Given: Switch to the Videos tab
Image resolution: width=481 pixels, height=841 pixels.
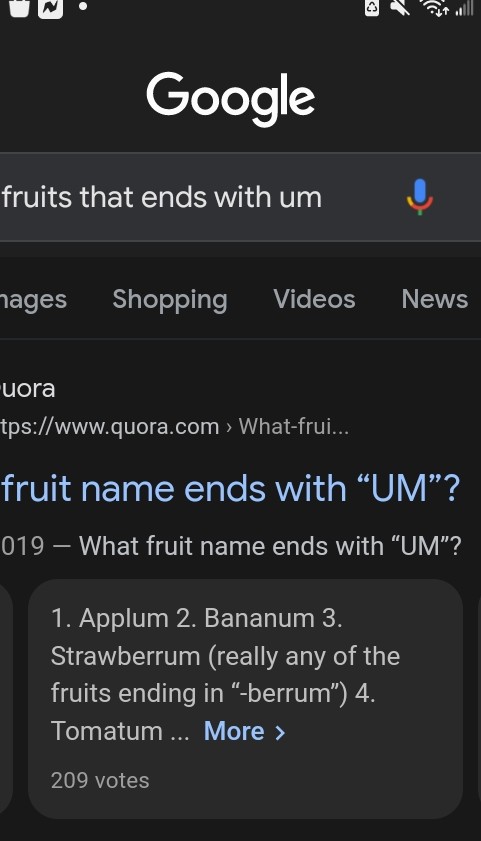Looking at the screenshot, I should [x=314, y=299].
